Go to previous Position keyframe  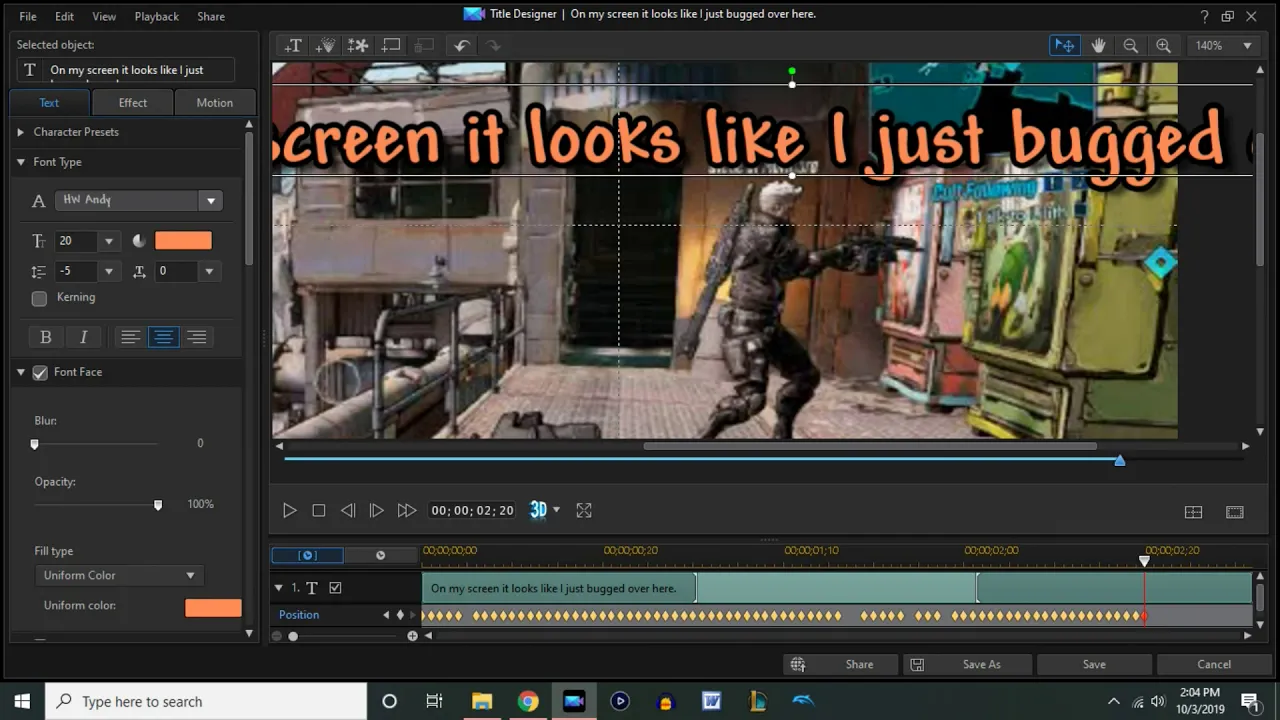click(x=386, y=615)
